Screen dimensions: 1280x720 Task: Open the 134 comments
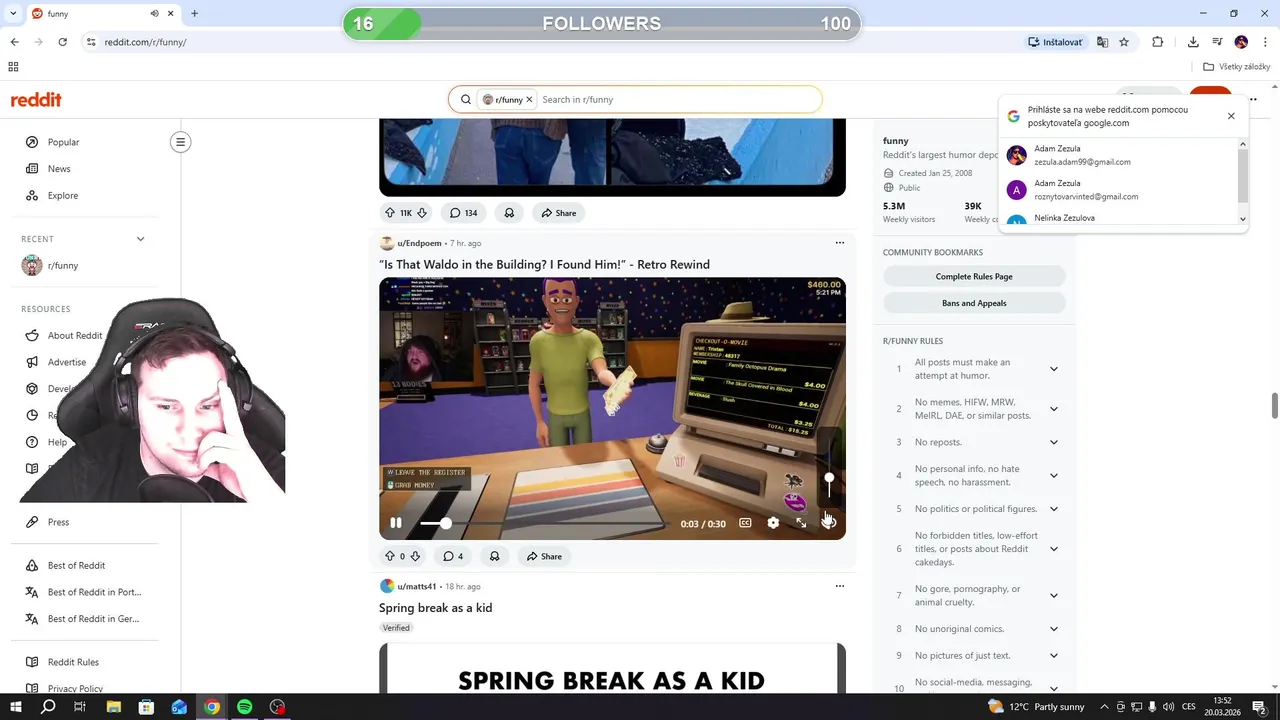pos(464,213)
